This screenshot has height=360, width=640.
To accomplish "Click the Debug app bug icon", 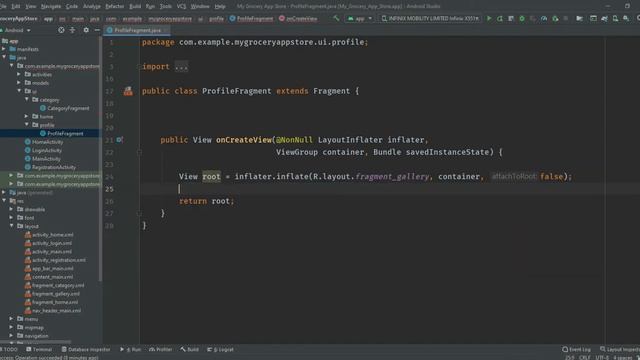I will (522, 18).
